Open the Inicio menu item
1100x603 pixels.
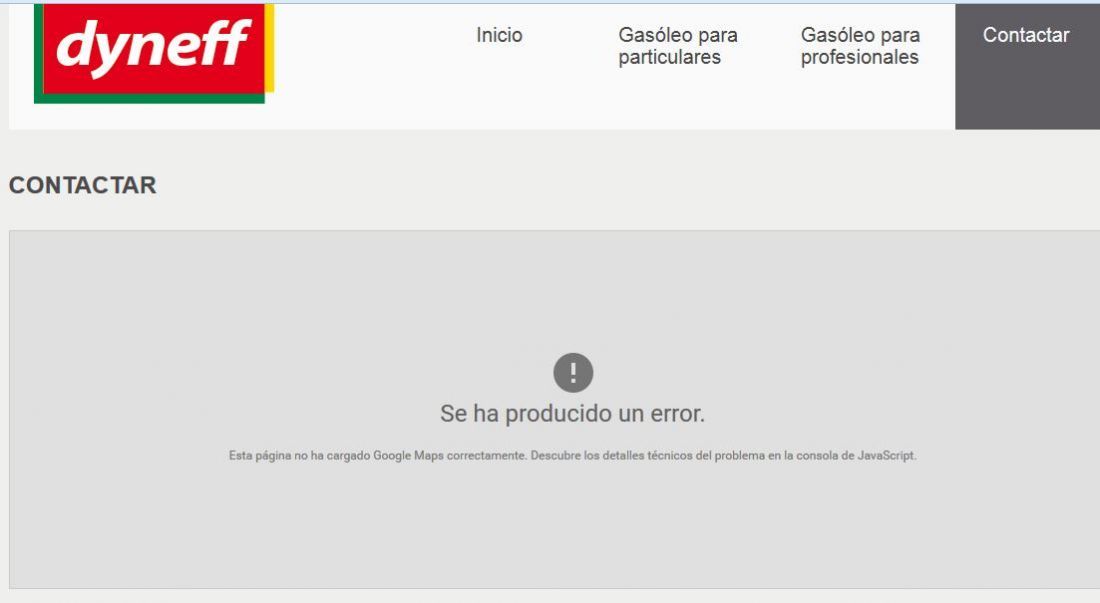tap(499, 35)
